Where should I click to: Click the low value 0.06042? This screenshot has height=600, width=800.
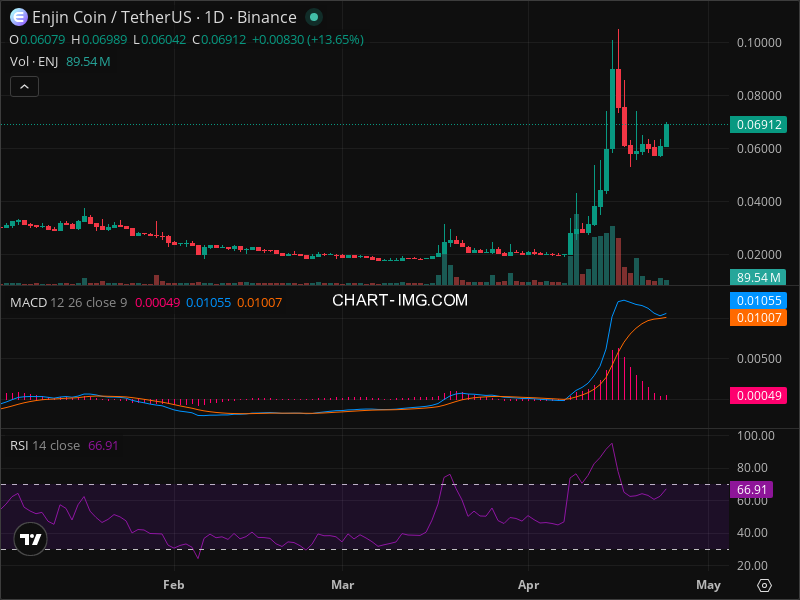(163, 40)
